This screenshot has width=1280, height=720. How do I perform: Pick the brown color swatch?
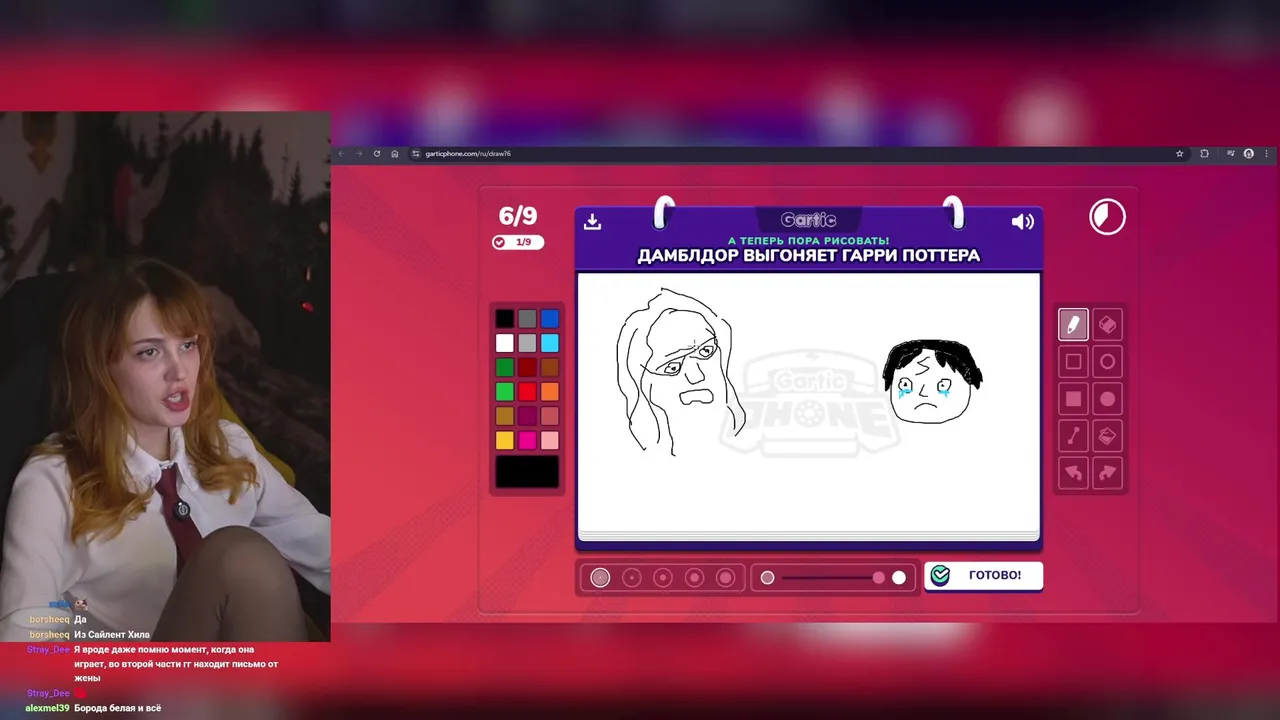550,367
